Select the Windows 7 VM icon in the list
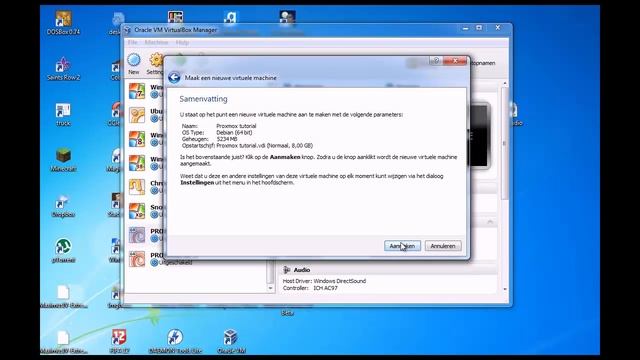This screenshot has height=360, width=640. [137, 91]
